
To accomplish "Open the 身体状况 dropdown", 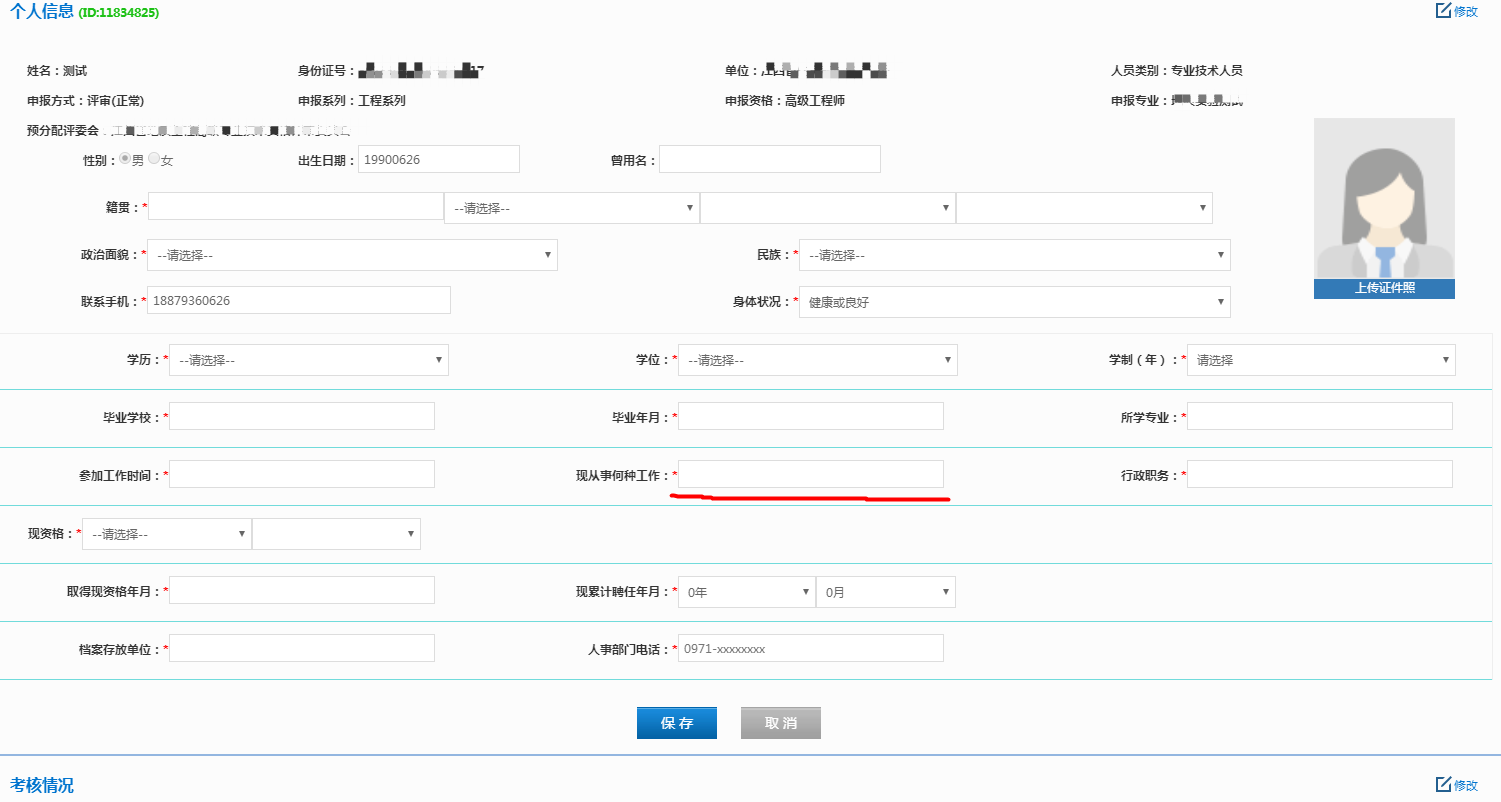I will pos(1014,302).
